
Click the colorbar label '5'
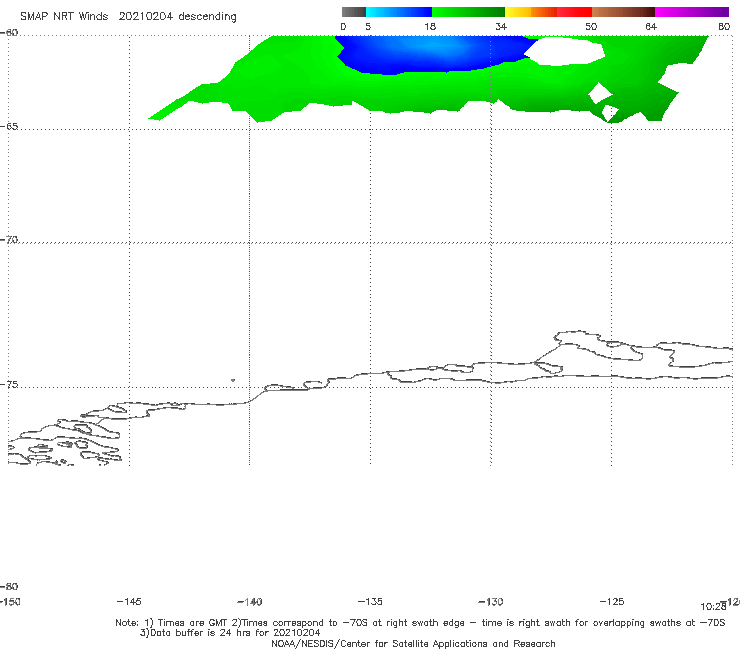368,27
